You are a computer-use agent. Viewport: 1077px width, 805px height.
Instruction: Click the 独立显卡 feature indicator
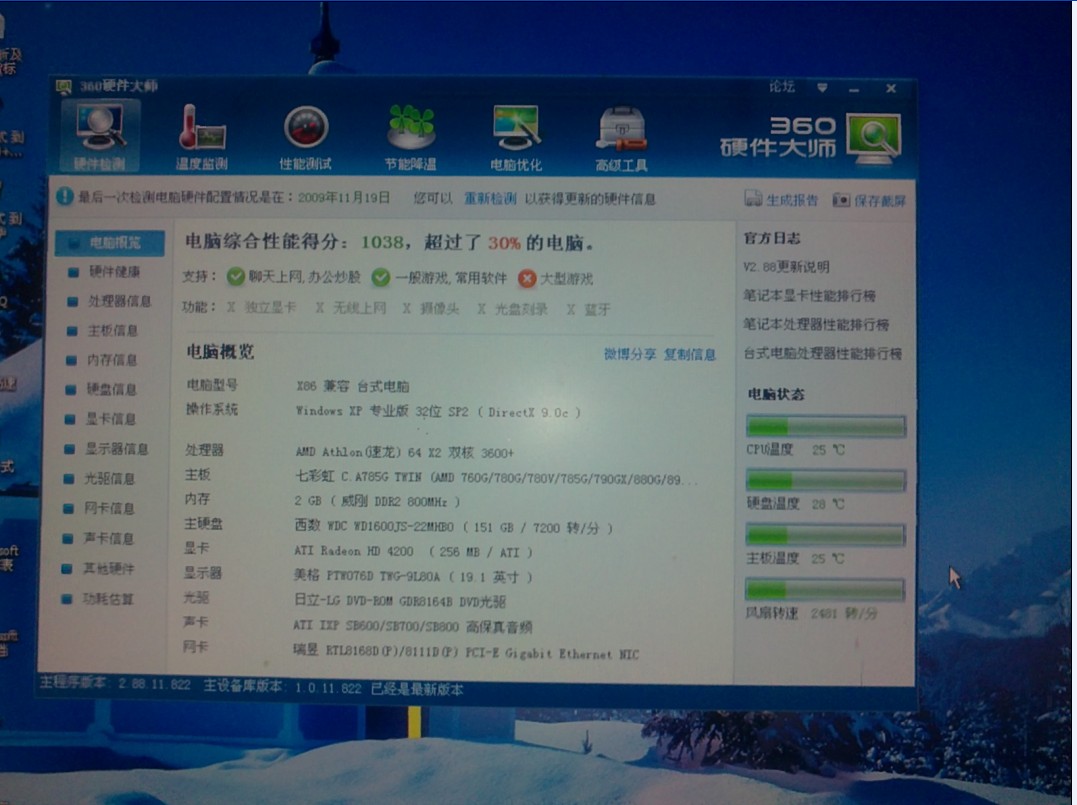point(262,307)
